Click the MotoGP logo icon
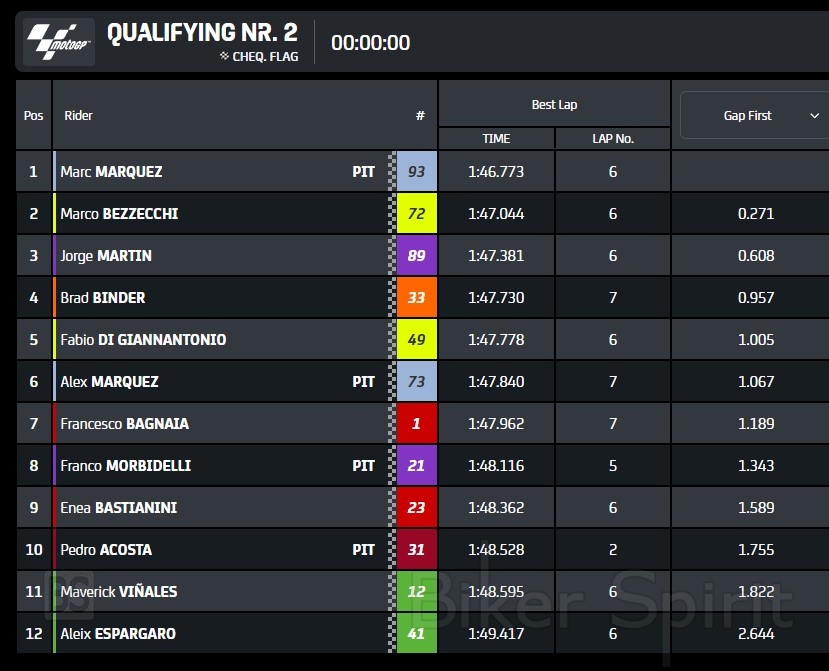Screen dimensions: 829x671 click(59, 42)
